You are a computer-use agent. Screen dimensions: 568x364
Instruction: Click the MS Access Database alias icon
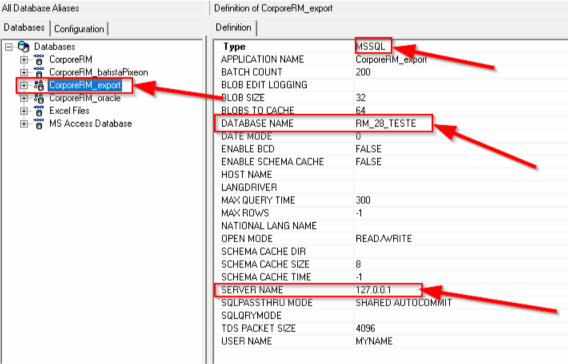coord(39,124)
